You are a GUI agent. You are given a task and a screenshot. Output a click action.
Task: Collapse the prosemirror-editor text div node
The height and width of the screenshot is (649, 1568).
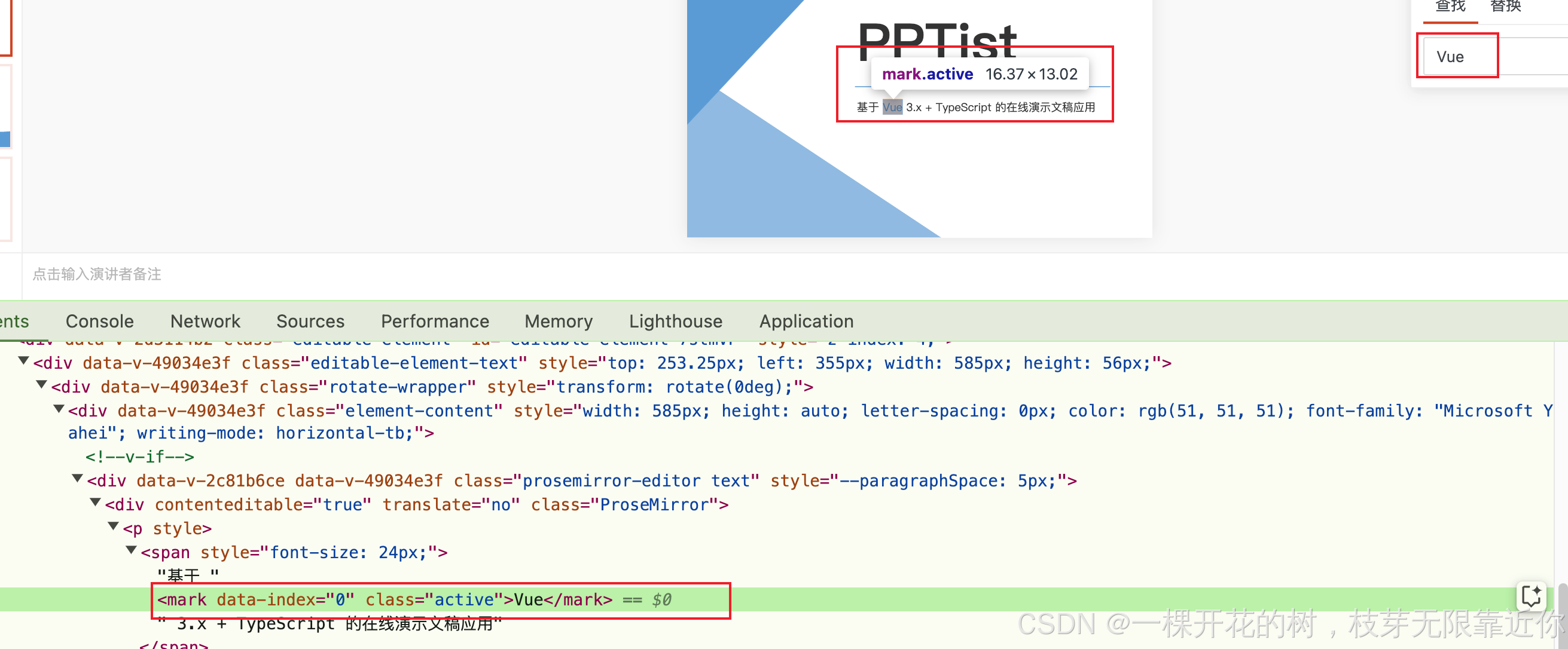[x=77, y=479]
